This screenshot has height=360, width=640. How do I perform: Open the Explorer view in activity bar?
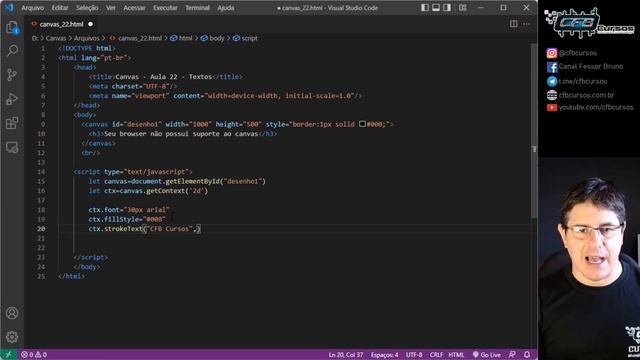coord(12,28)
